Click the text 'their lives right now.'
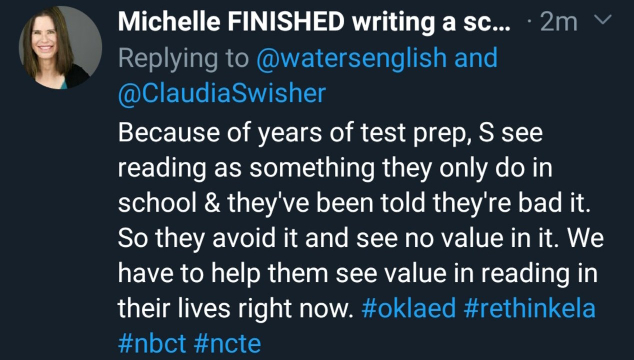The width and height of the screenshot is (634, 360). tap(236, 308)
